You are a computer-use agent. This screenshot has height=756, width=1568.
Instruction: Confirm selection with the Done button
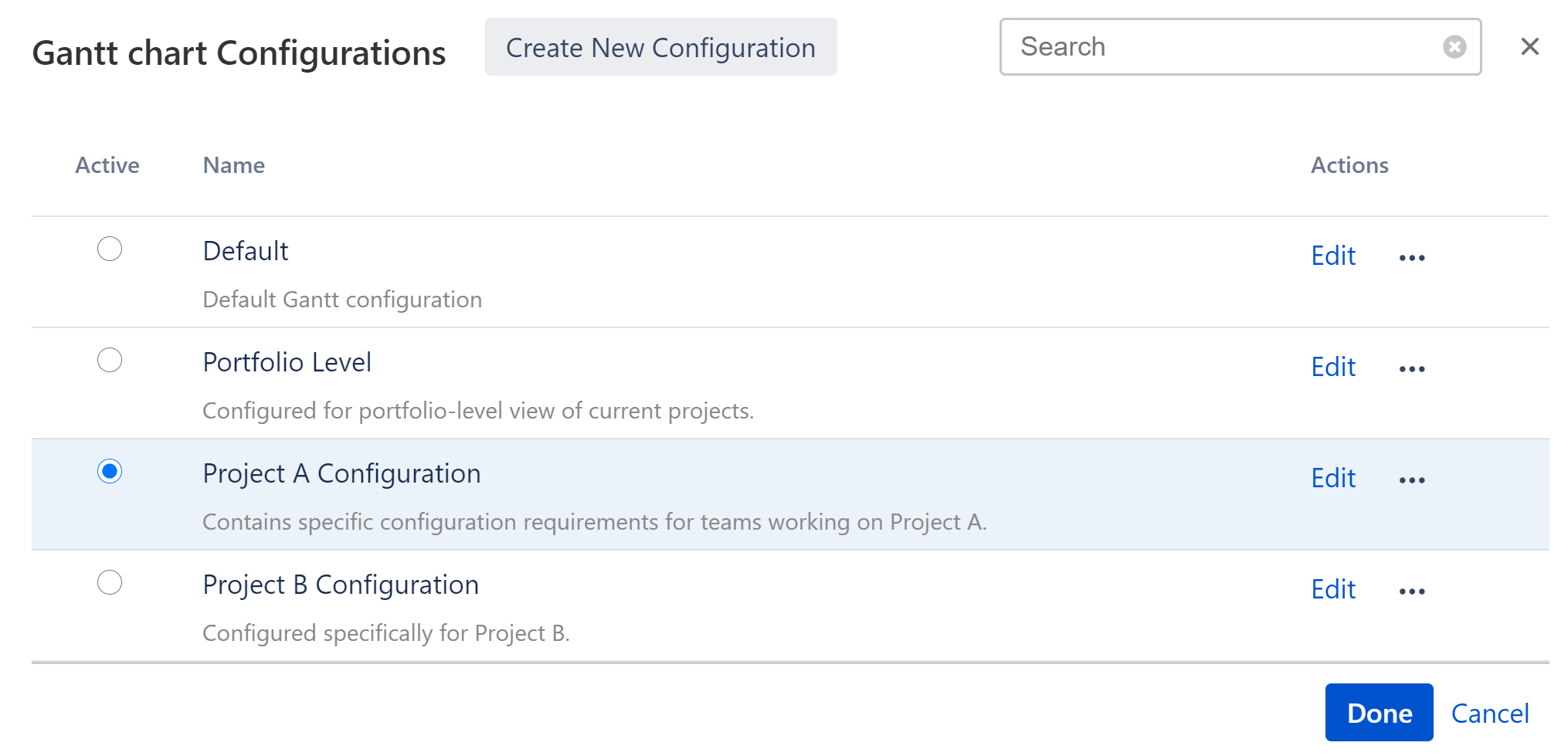1379,713
